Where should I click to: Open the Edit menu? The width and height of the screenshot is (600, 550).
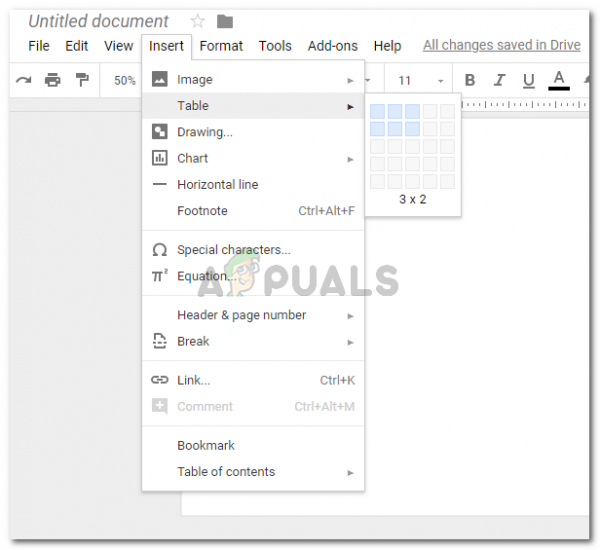point(77,46)
